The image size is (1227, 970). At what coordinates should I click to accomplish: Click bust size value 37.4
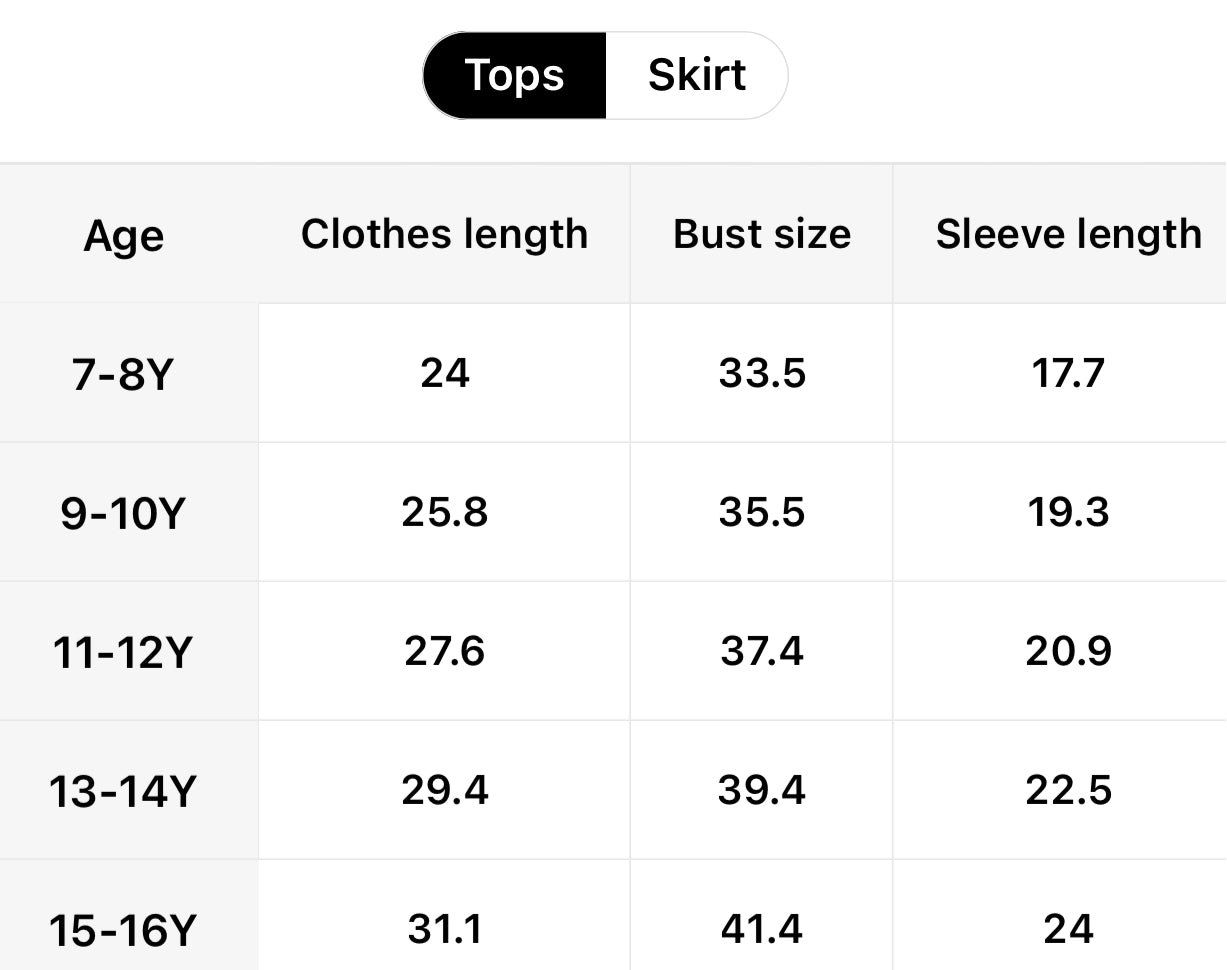(x=762, y=651)
